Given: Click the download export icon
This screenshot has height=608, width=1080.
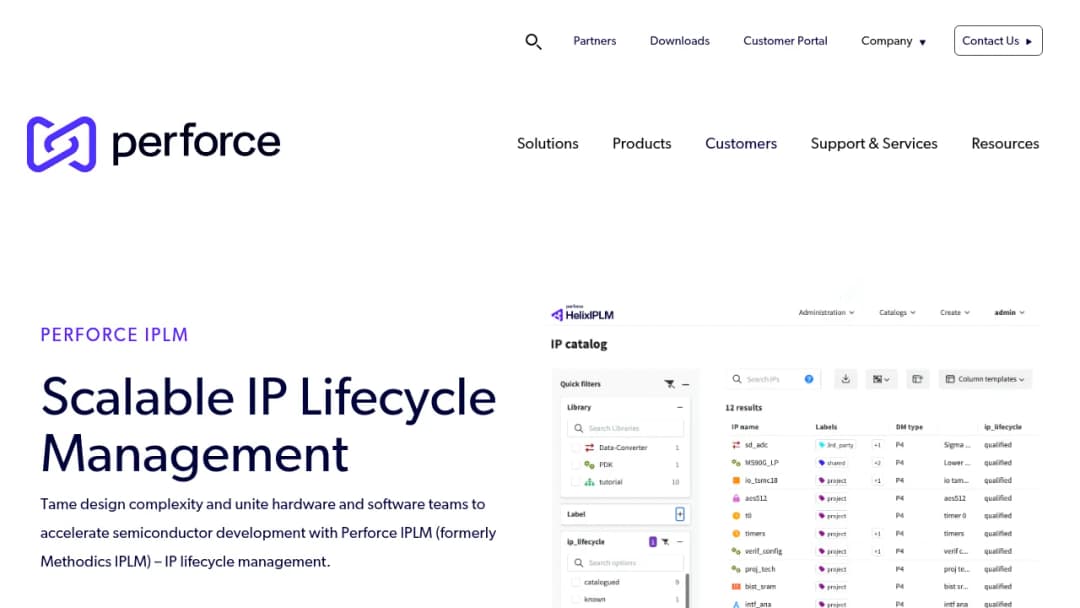Looking at the screenshot, I should point(846,379).
